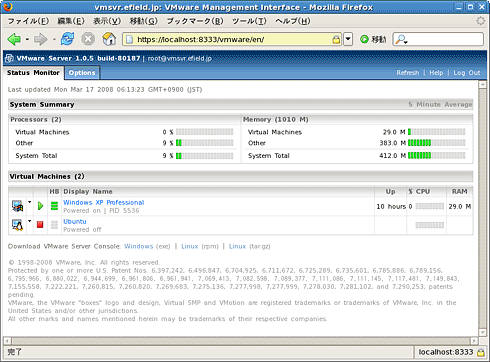Click the Firefox logo in title bar
Image resolution: width=490 pixels, height=362 pixels.
tap(7, 7)
